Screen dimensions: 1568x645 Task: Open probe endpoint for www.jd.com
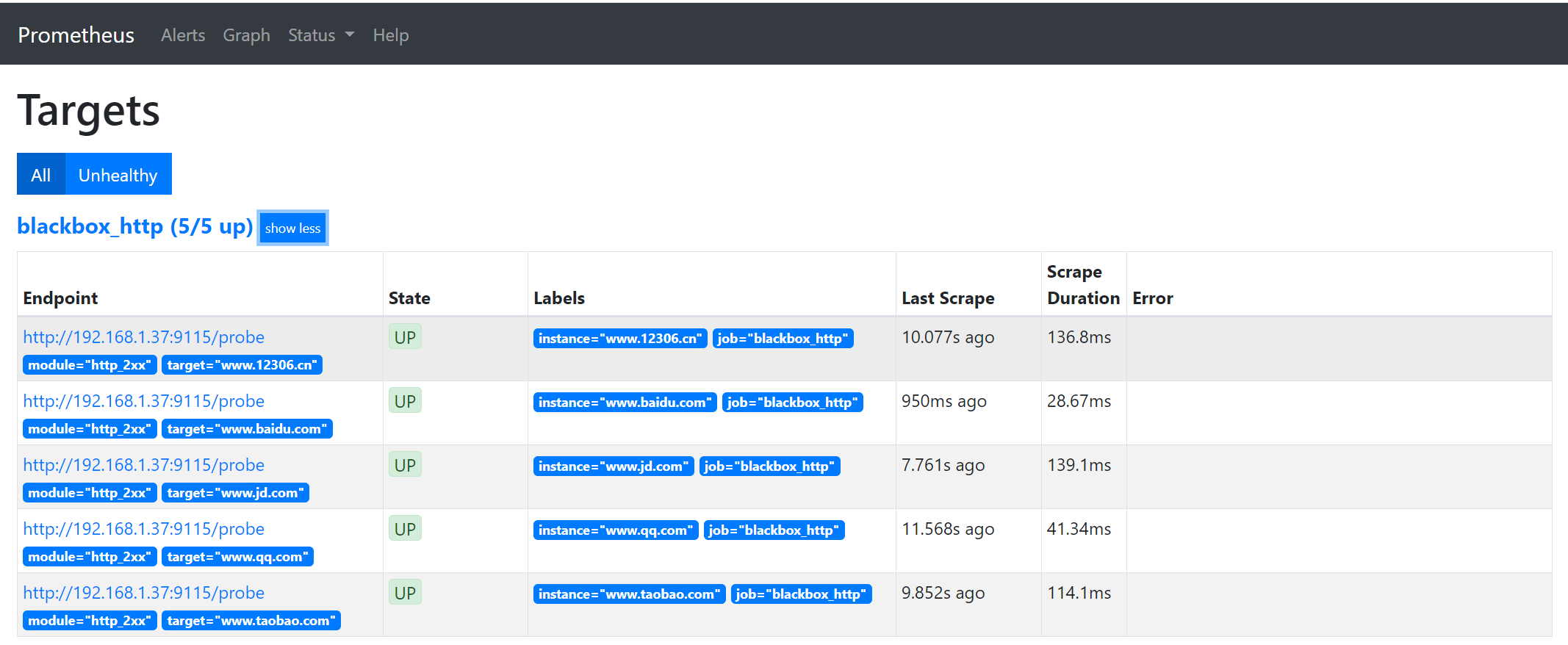point(144,465)
